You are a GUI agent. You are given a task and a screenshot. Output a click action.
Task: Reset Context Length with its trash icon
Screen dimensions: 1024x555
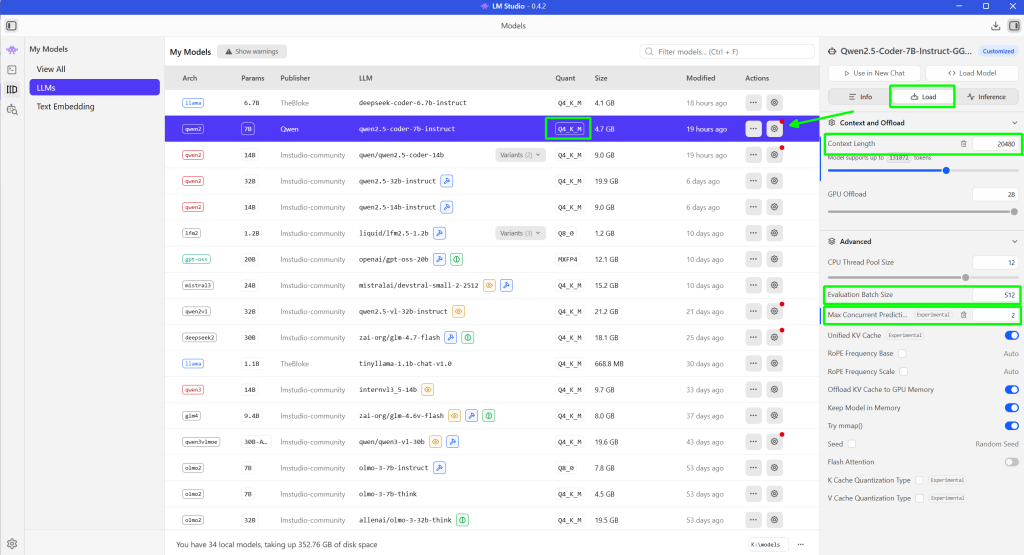963,144
